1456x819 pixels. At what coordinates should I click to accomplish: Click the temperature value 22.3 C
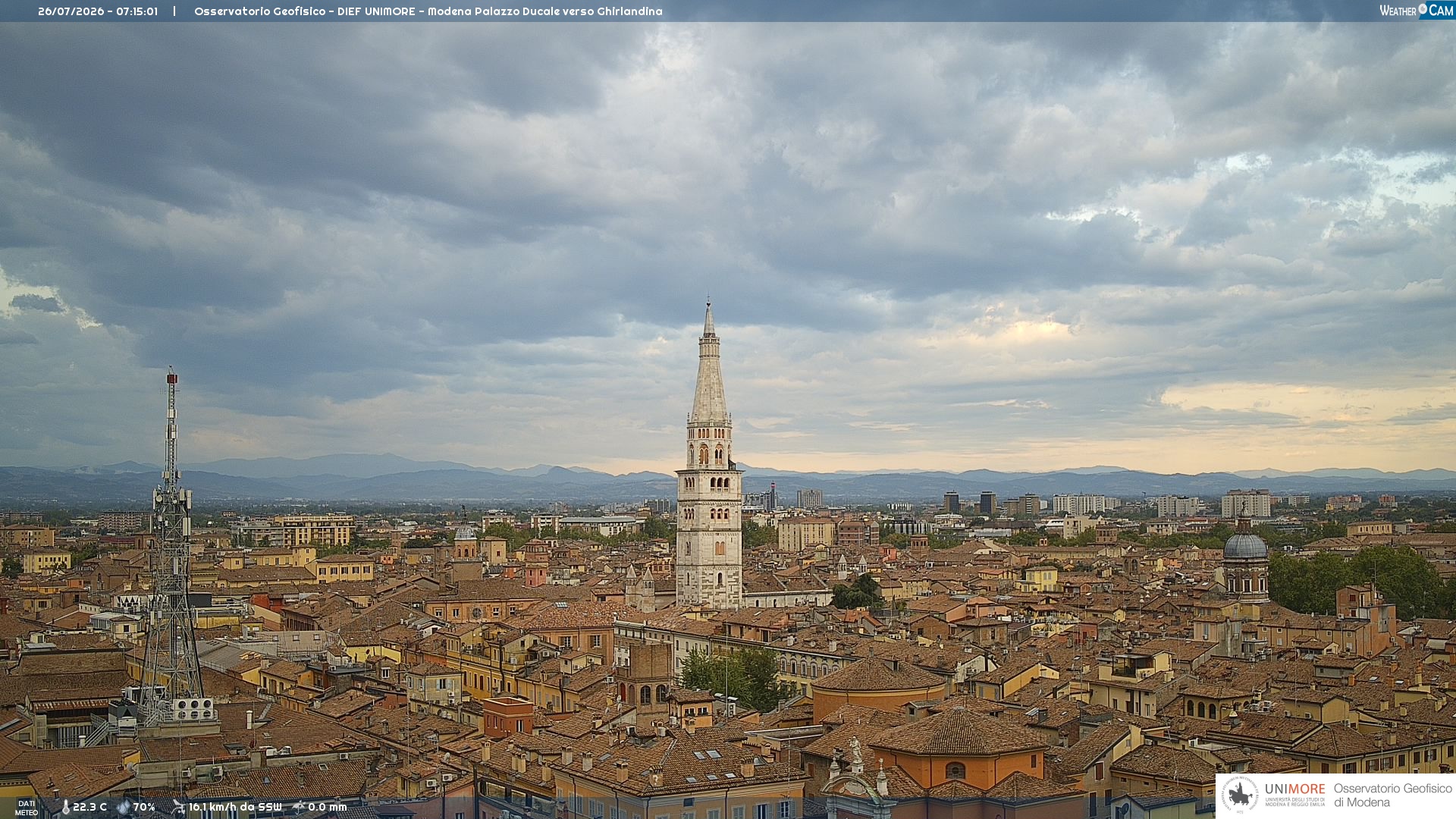89,808
